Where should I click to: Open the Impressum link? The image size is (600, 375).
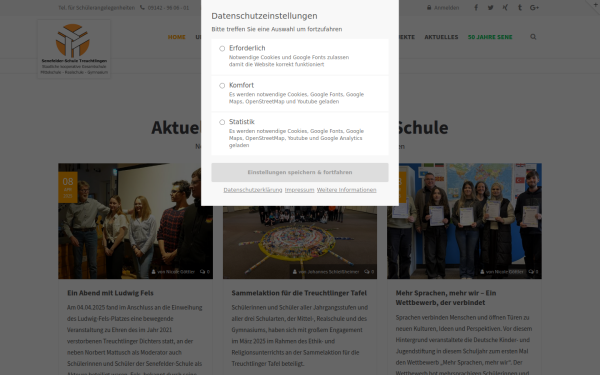299,190
